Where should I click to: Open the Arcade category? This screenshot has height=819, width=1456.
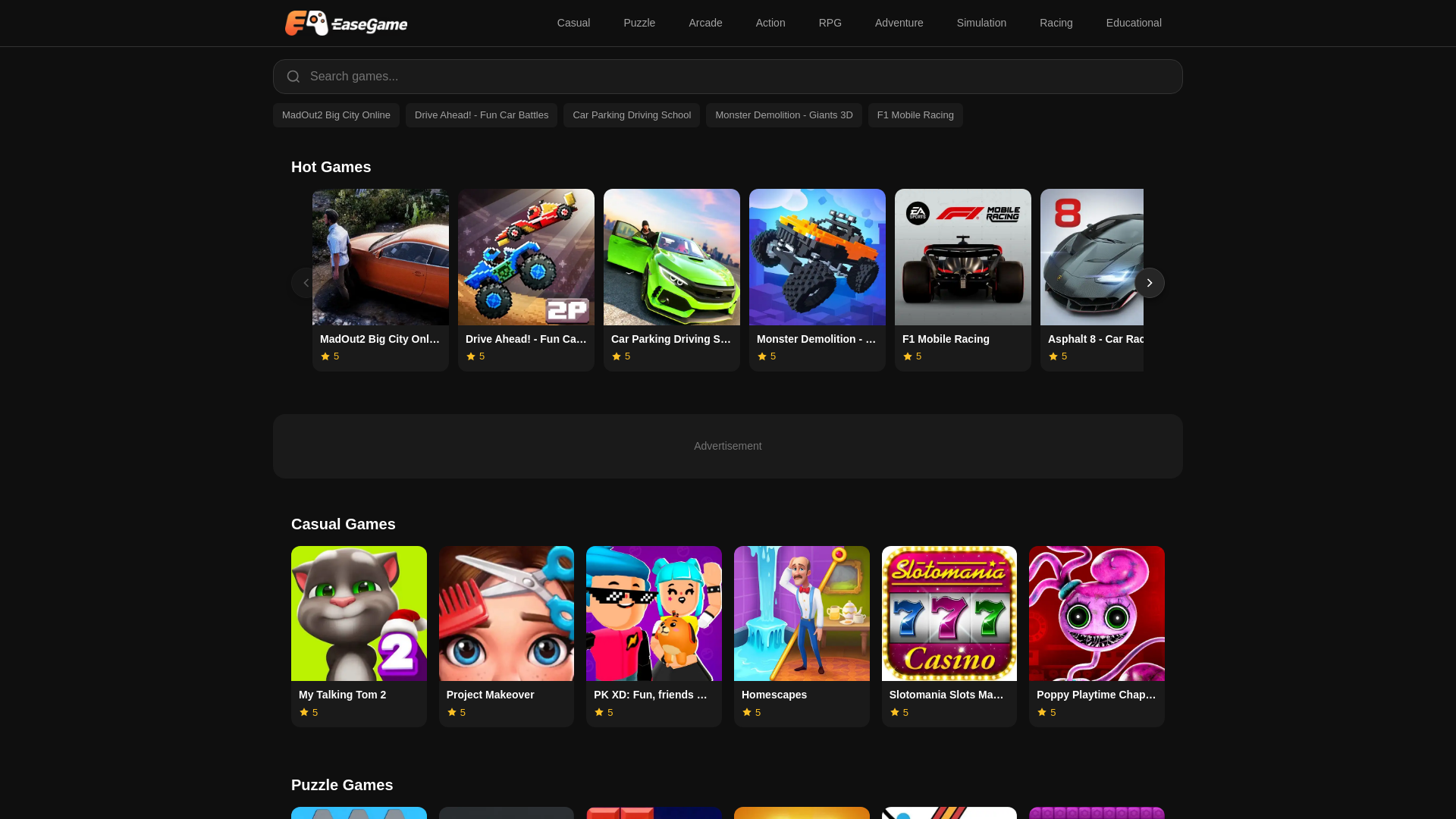coord(705,23)
